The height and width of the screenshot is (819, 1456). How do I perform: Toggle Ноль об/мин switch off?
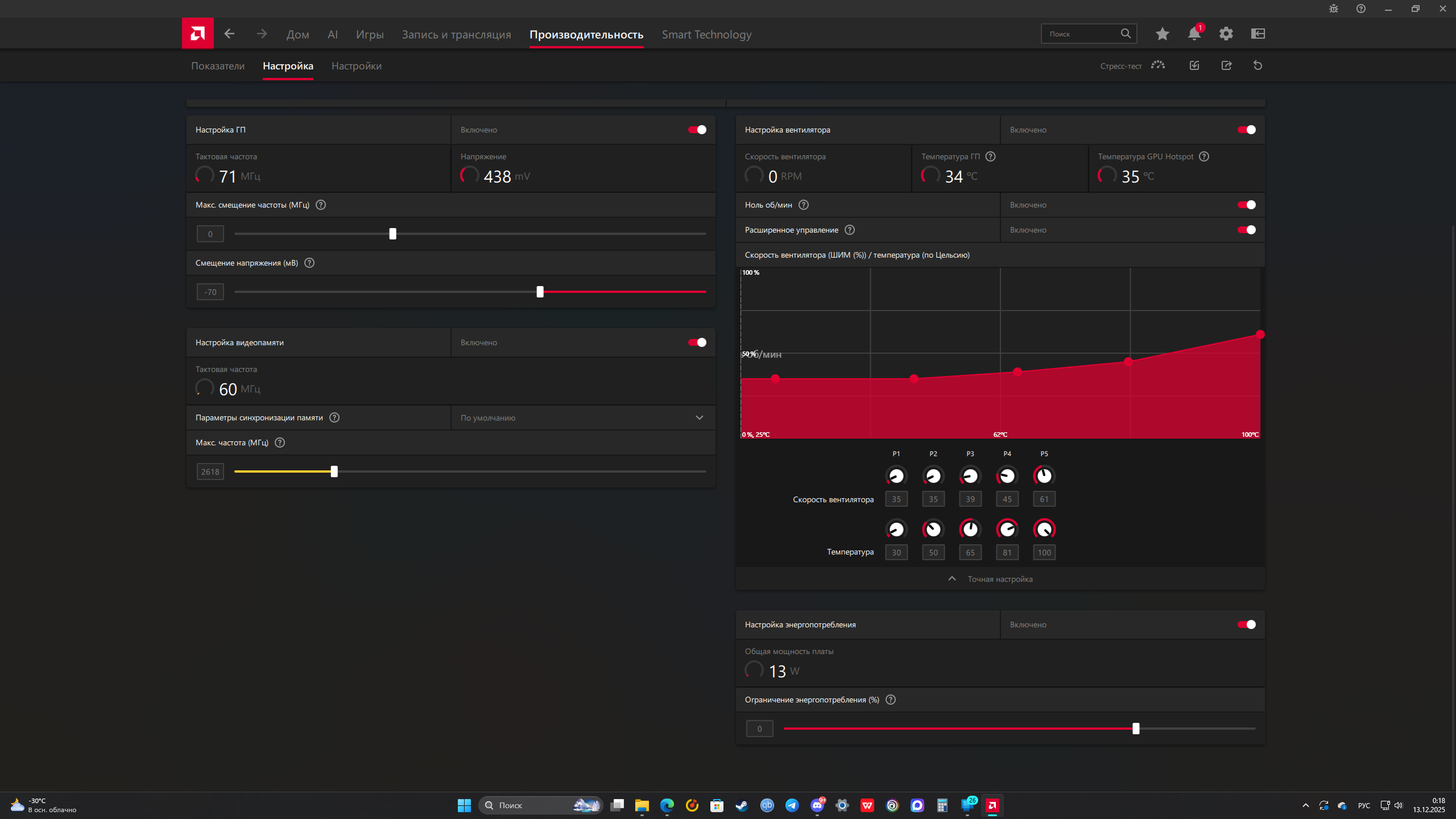pos(1246,205)
